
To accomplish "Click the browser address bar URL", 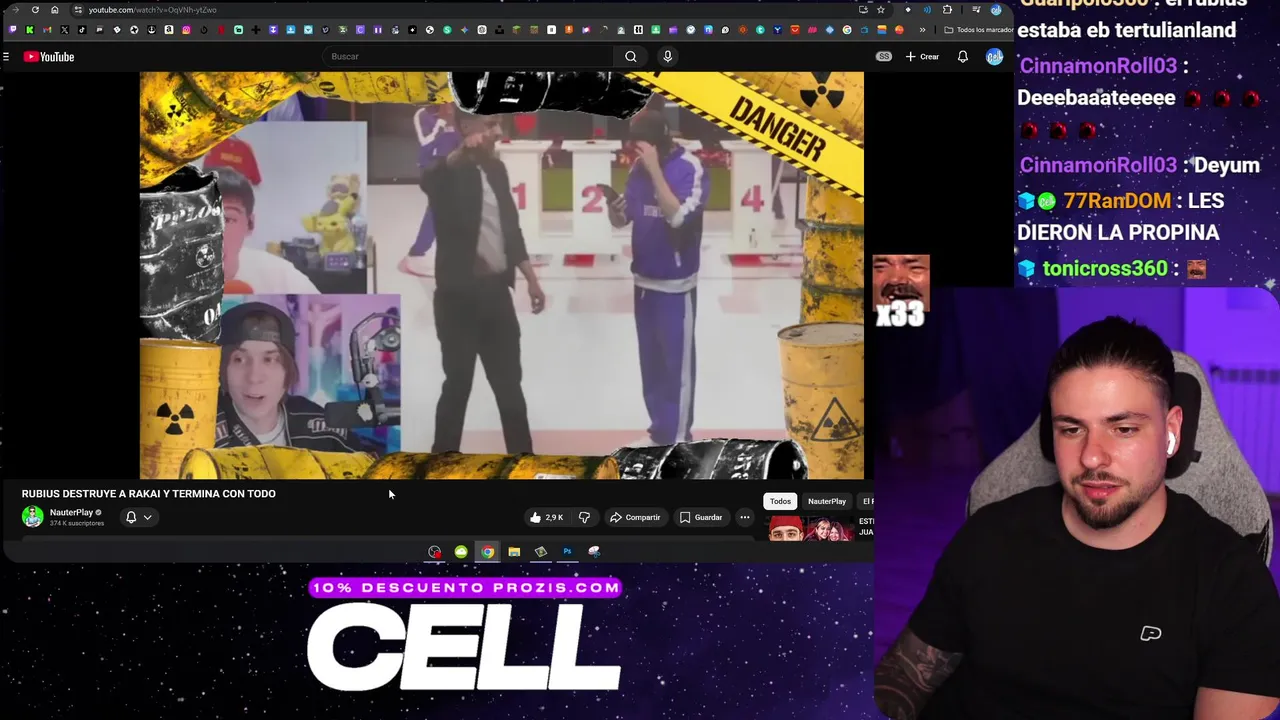I will 152,10.
